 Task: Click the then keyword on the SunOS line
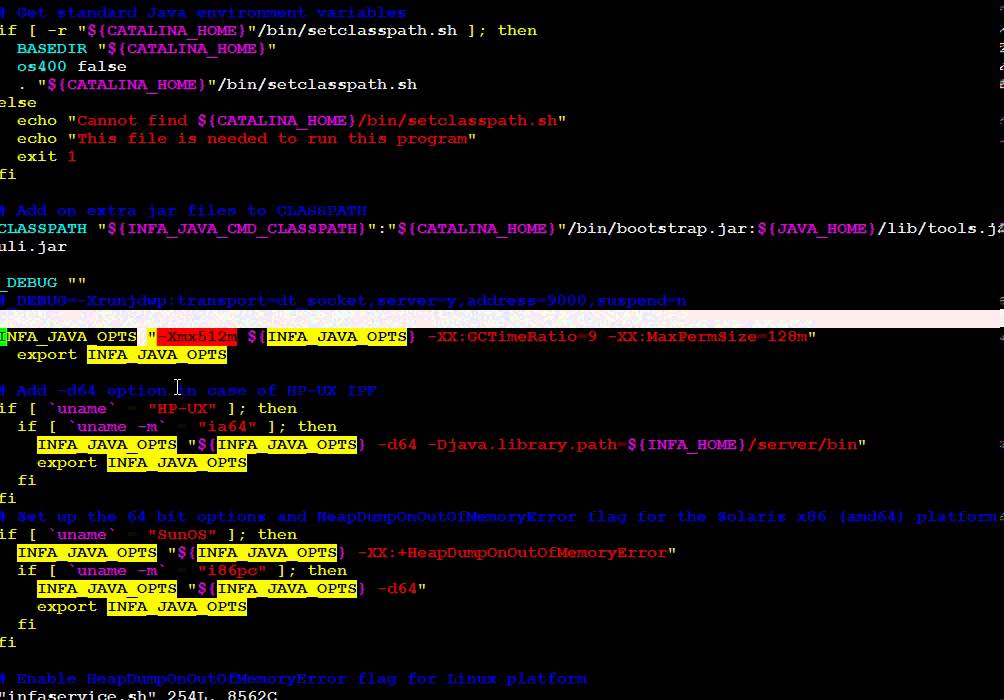[x=277, y=535]
